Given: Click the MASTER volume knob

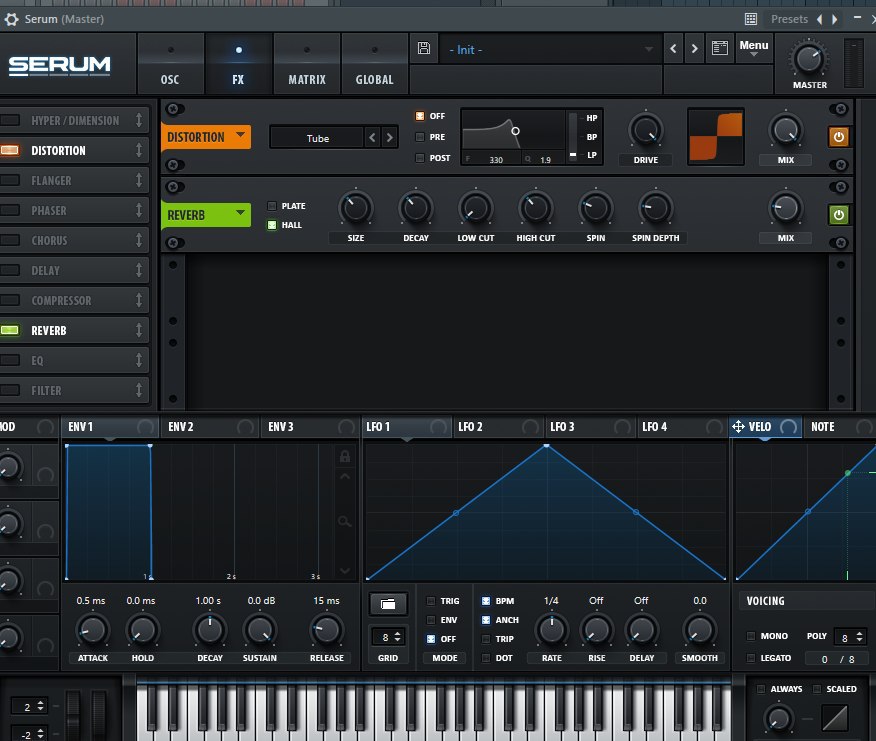Looking at the screenshot, I should point(808,59).
